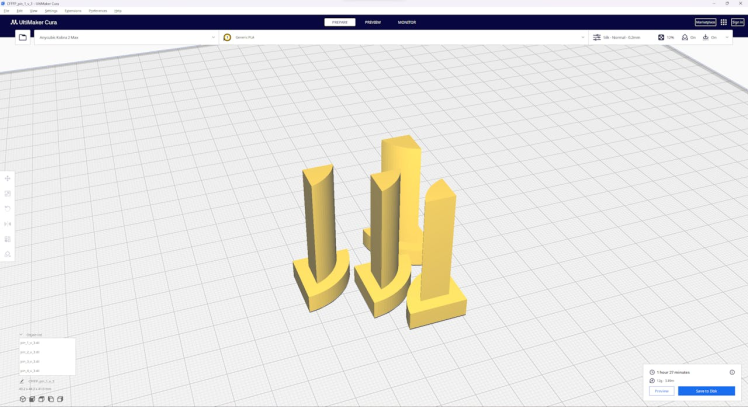
Task: Click the support status icon
Action: click(x=685, y=37)
